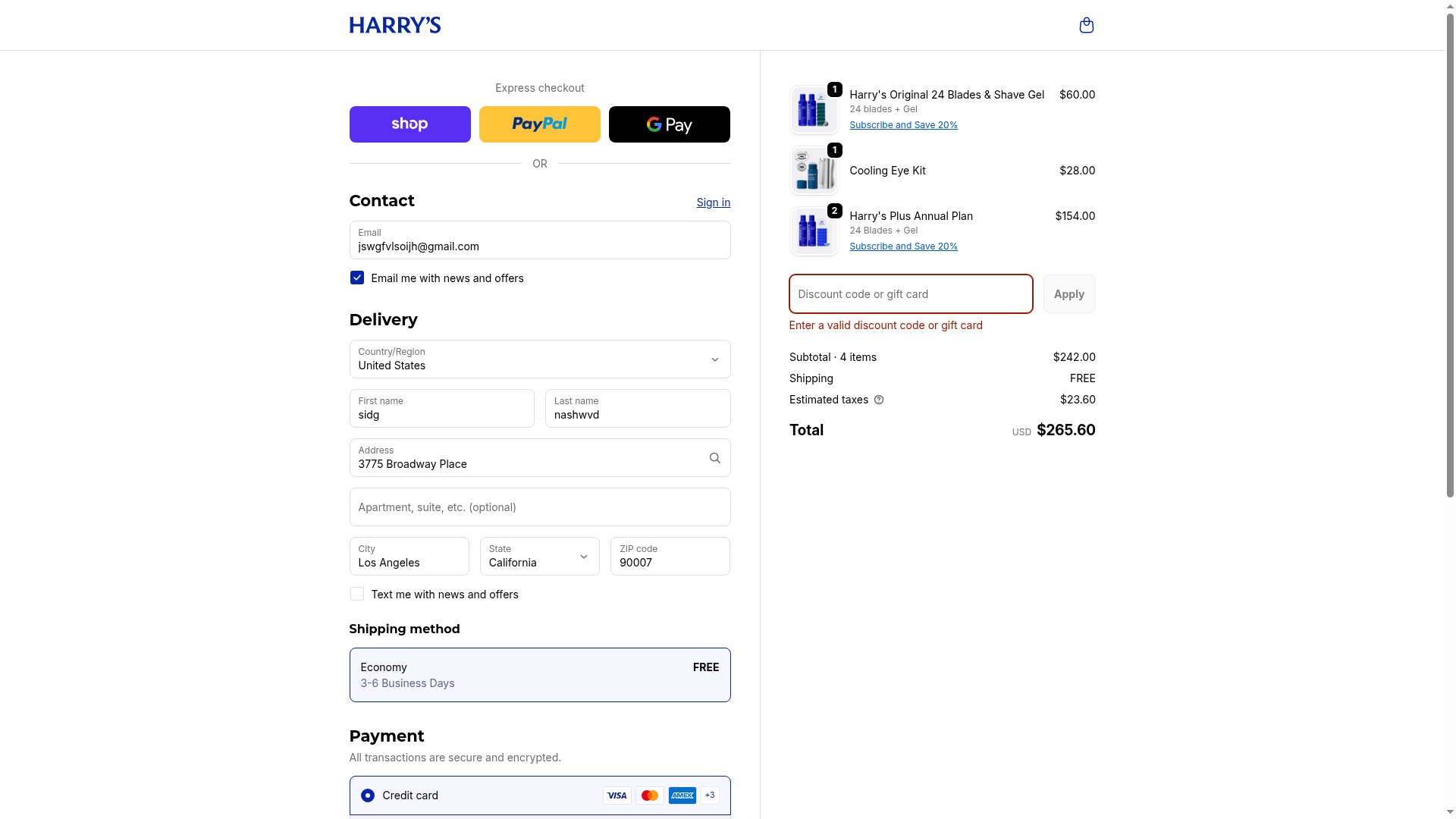The image size is (1456, 819).
Task: Click the Sign in link
Action: 713,202
